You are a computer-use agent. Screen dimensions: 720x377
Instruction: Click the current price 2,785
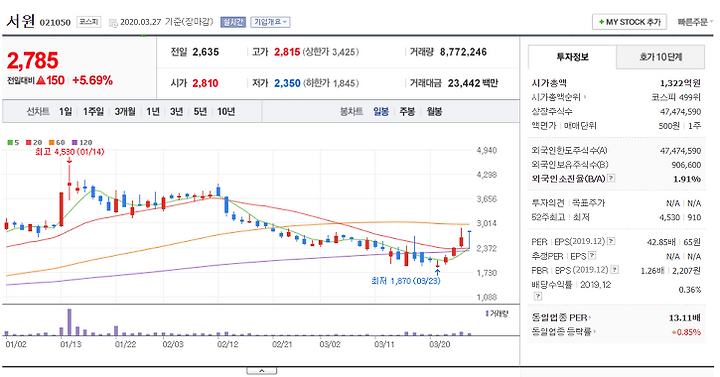click(x=33, y=61)
